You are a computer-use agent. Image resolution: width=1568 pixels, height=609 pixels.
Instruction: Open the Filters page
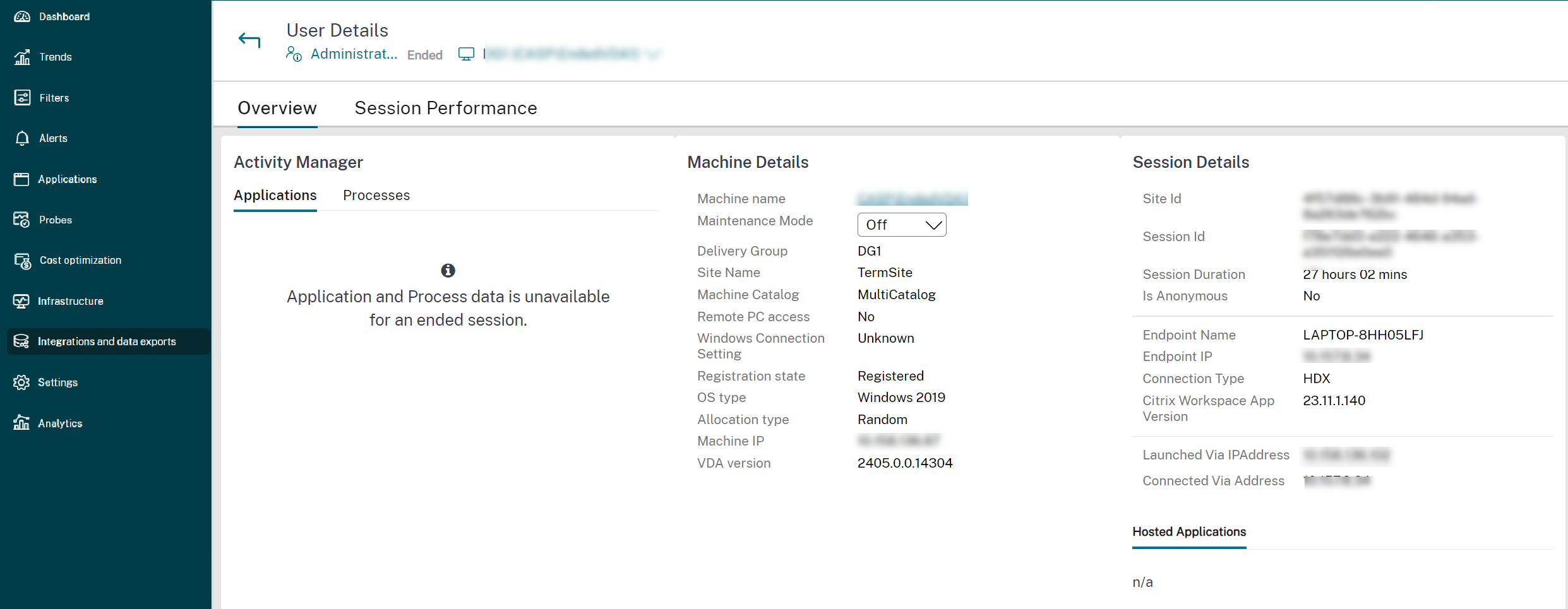click(x=54, y=98)
